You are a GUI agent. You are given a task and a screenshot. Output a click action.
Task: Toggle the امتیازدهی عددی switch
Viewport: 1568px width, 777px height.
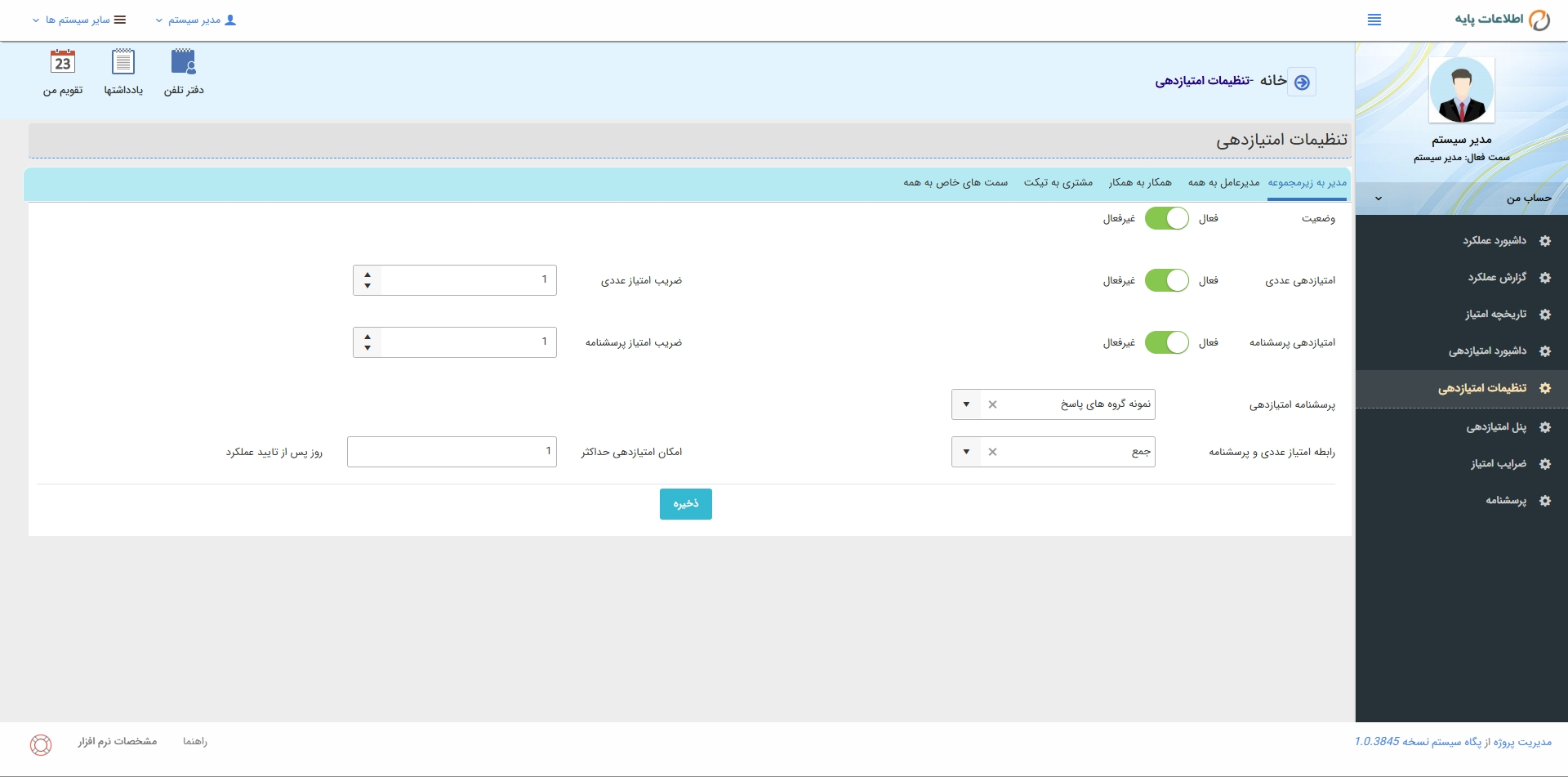[x=1166, y=280]
